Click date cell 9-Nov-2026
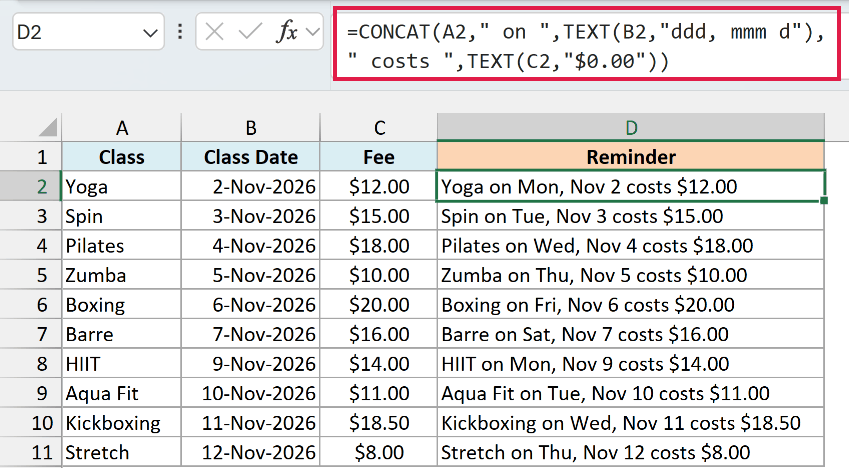849x468 pixels. (x=250, y=363)
